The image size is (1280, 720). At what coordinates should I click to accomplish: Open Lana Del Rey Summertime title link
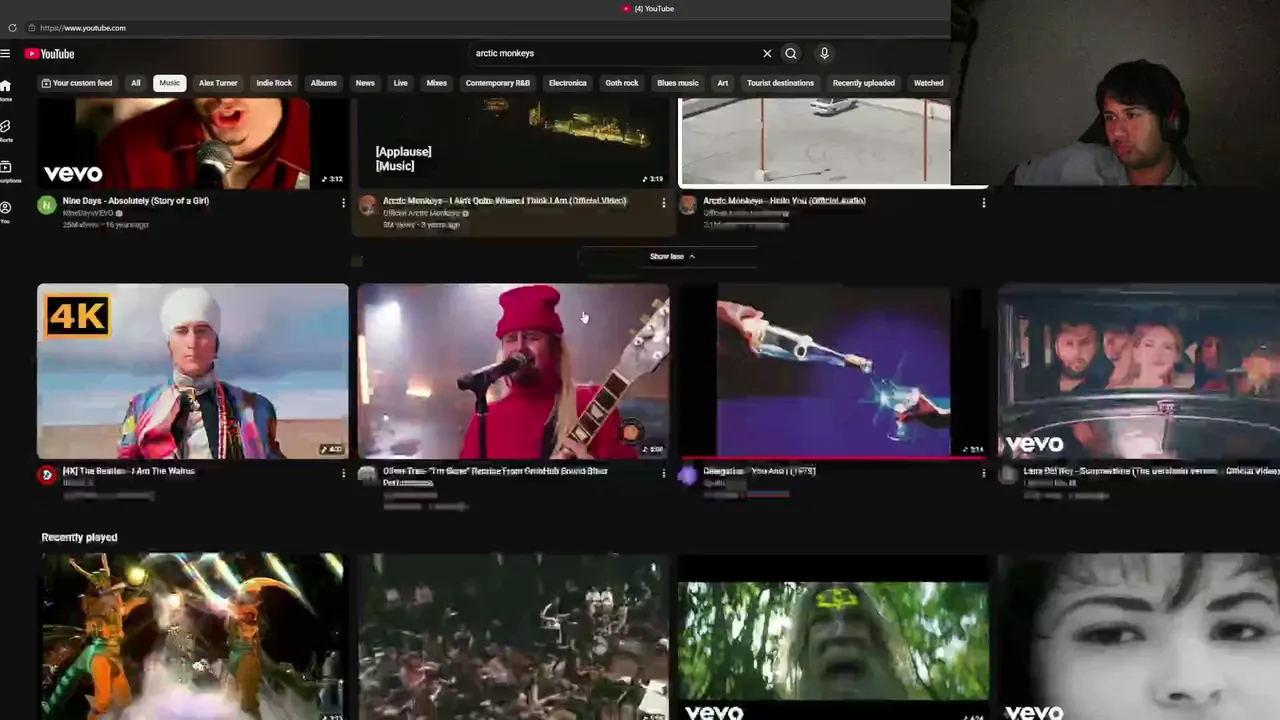pos(1151,471)
